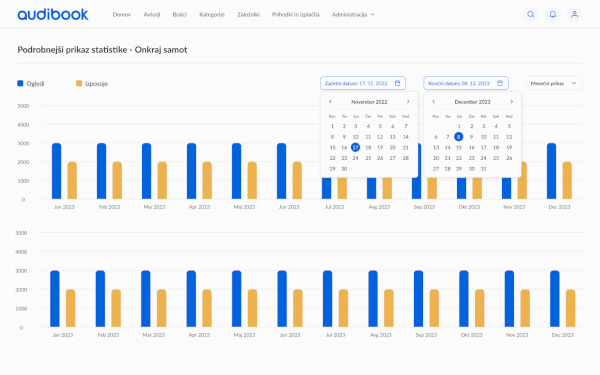The height and width of the screenshot is (375, 600).
Task: Go to next month in December 2023 calendar
Action: point(511,102)
